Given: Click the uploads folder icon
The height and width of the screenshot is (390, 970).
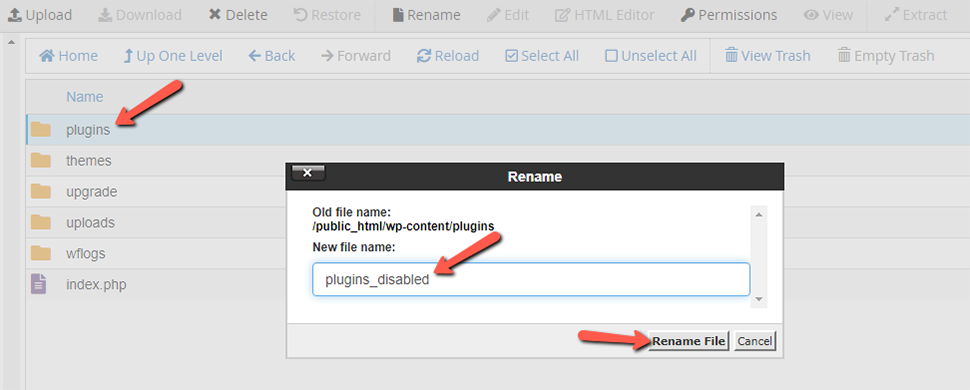Looking at the screenshot, I should (x=41, y=222).
